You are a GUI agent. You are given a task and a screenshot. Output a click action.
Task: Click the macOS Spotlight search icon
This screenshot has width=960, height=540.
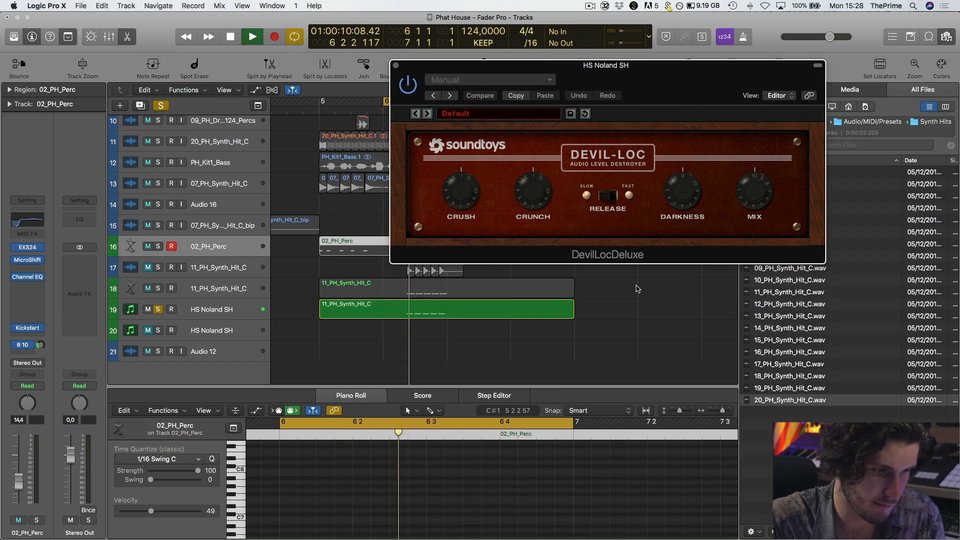(x=913, y=6)
